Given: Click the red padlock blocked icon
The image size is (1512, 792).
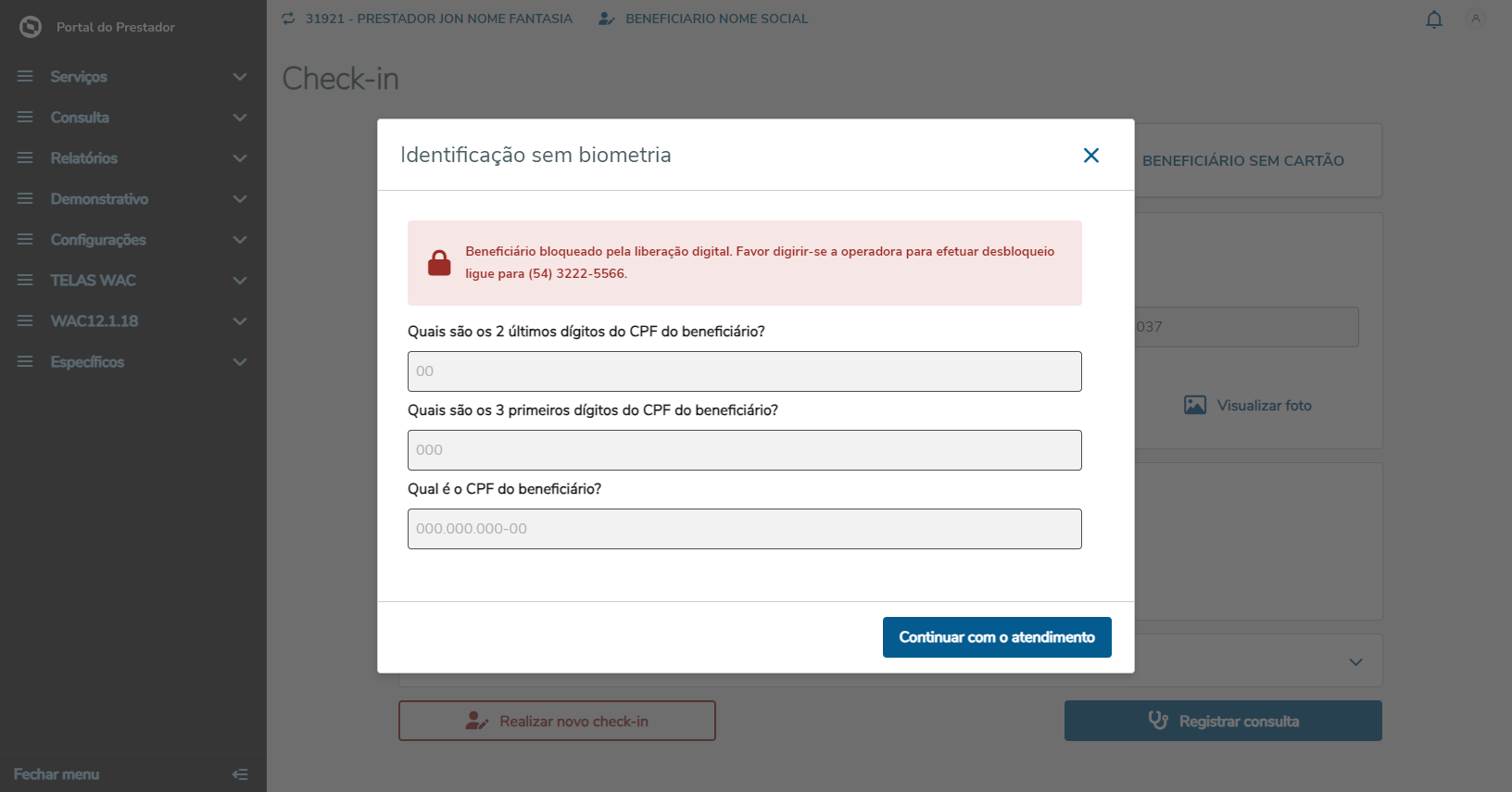Looking at the screenshot, I should click(439, 263).
